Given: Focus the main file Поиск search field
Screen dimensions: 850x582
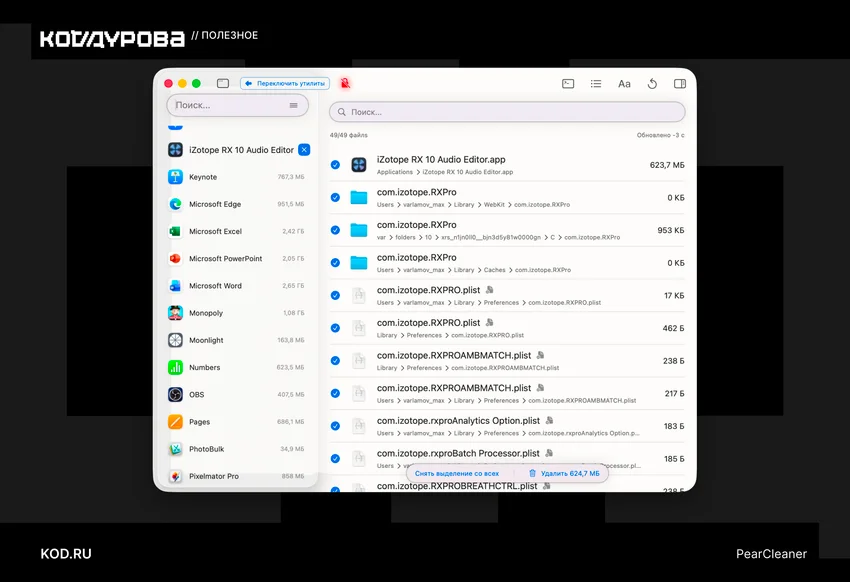Looking at the screenshot, I should pos(507,112).
